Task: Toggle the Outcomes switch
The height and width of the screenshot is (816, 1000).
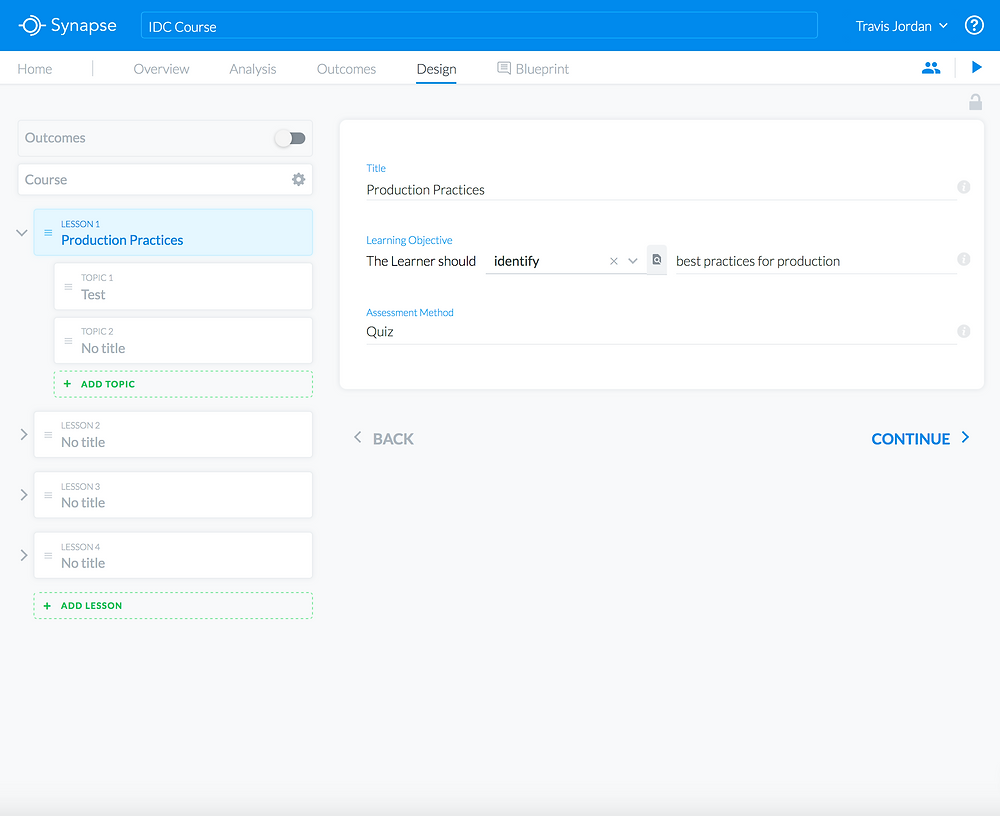Action: pyautogui.click(x=290, y=138)
